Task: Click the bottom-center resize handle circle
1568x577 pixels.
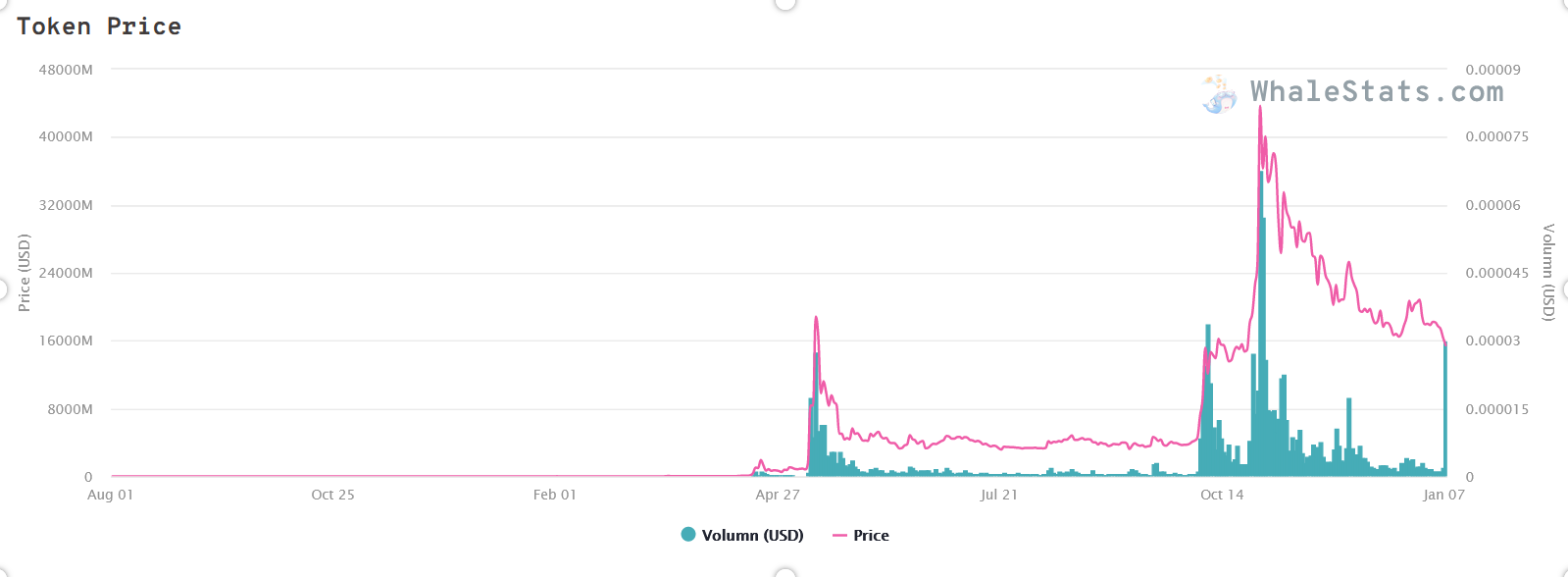Action: (x=784, y=573)
